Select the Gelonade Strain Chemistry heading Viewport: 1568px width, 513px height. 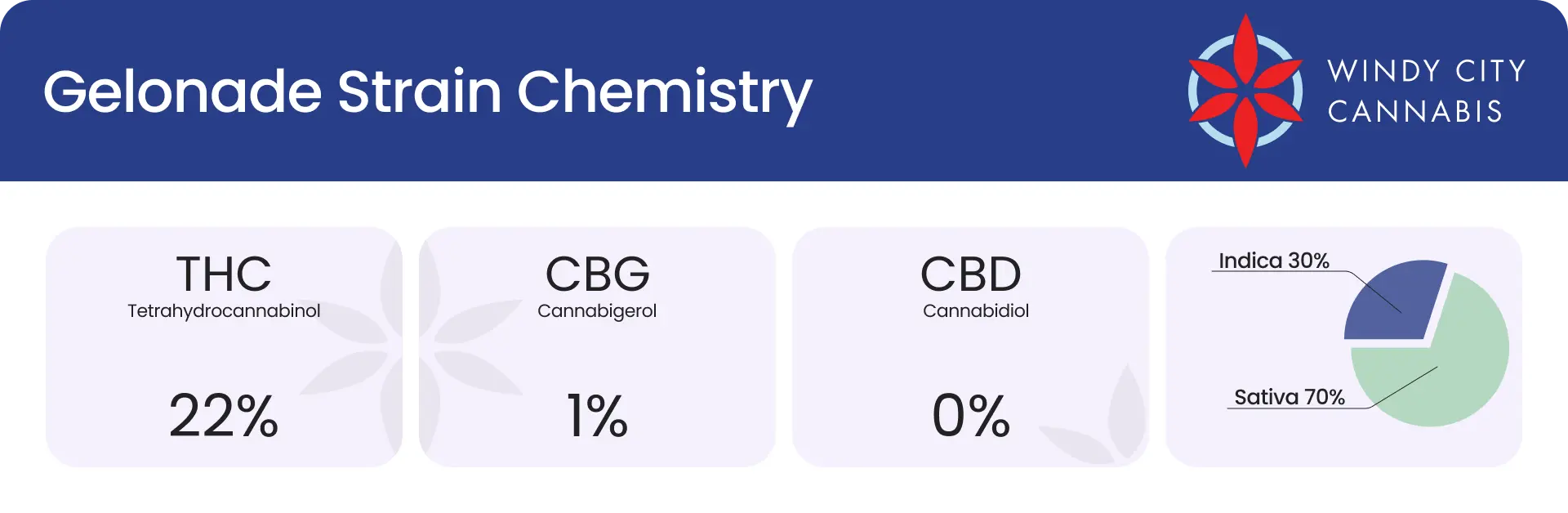tap(428, 92)
